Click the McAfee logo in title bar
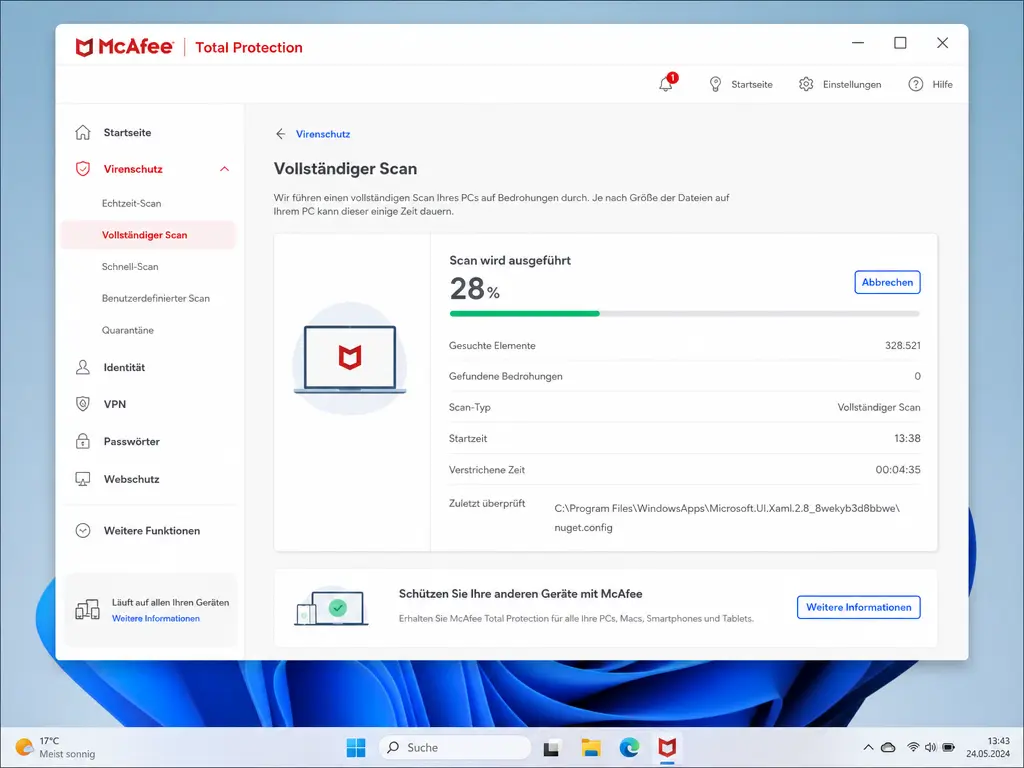Viewport: 1024px width, 768px height. pos(125,47)
